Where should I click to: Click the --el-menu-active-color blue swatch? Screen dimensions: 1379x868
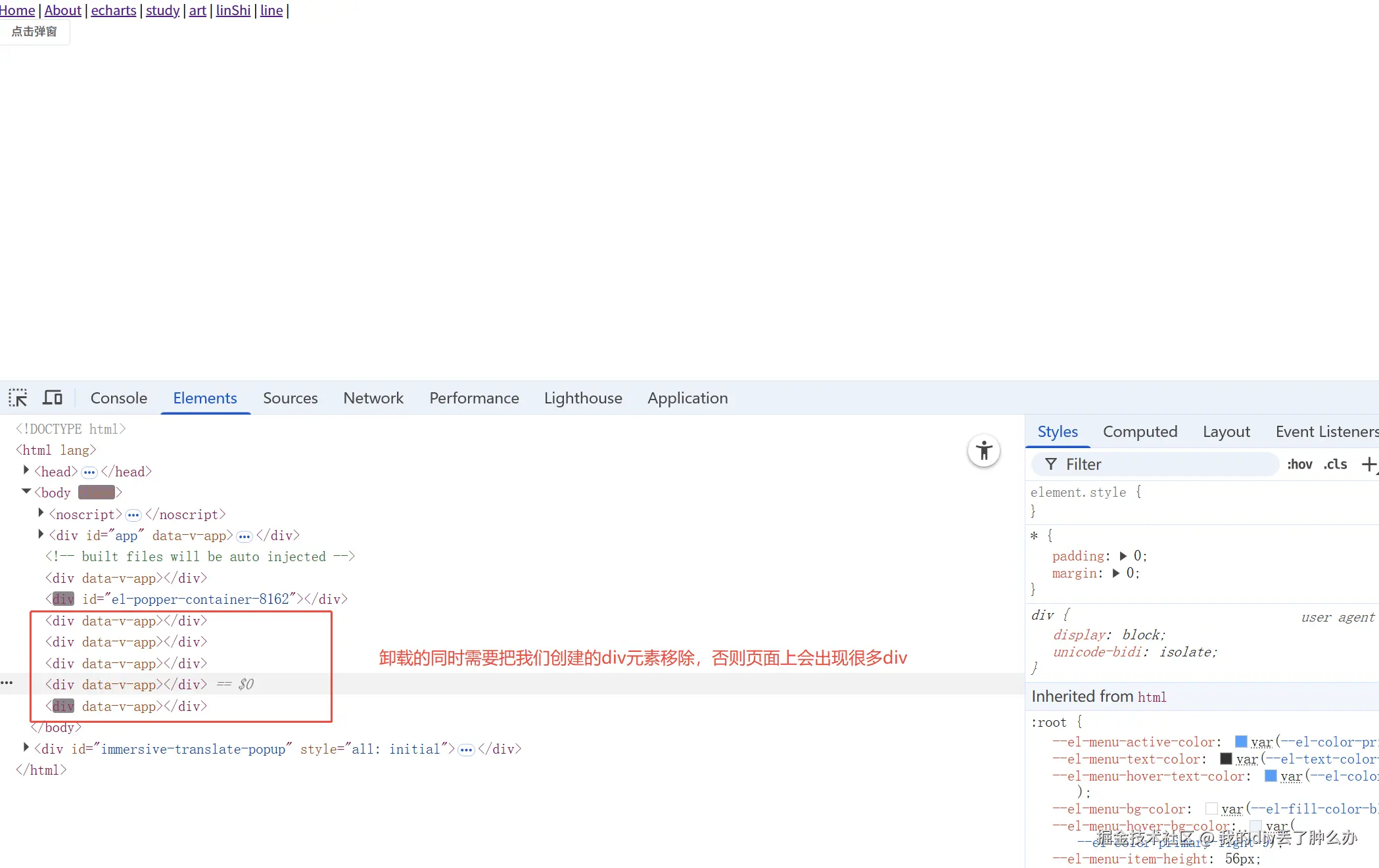[1241, 741]
